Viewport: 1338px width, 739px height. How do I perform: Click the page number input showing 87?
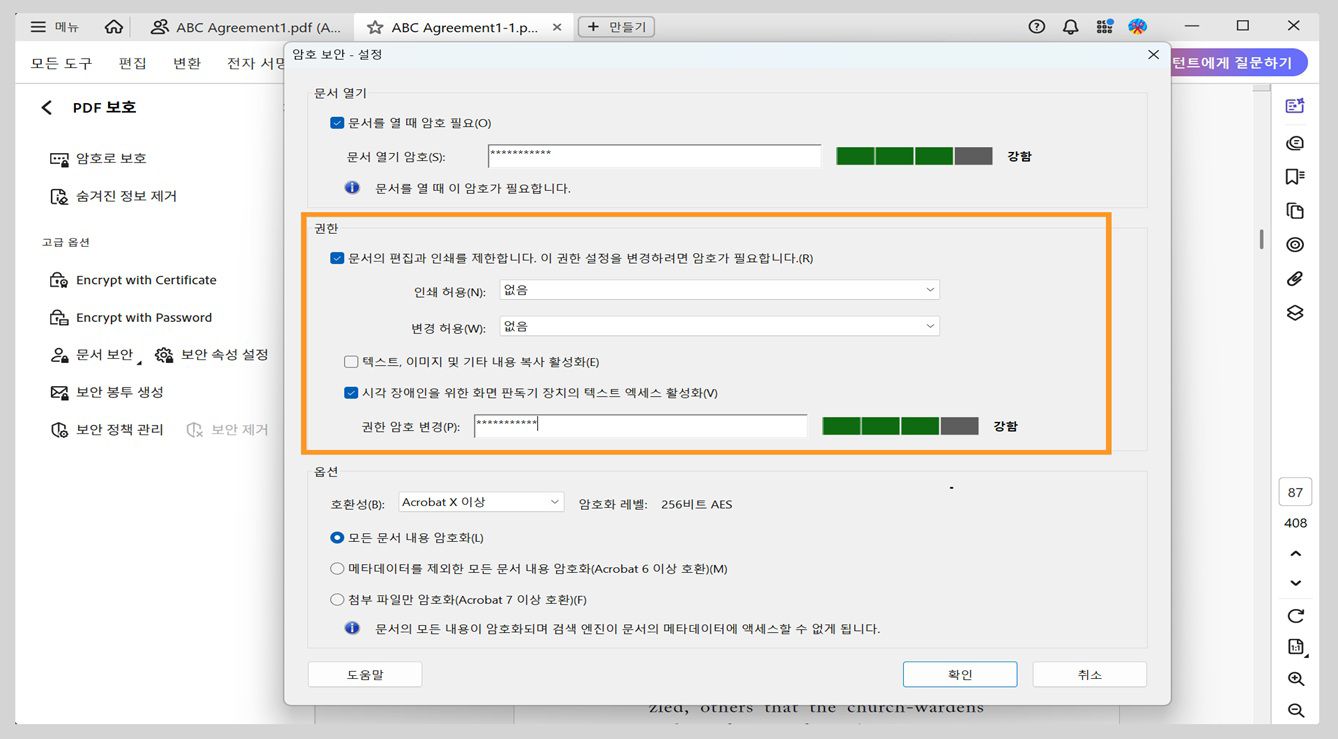click(1294, 491)
